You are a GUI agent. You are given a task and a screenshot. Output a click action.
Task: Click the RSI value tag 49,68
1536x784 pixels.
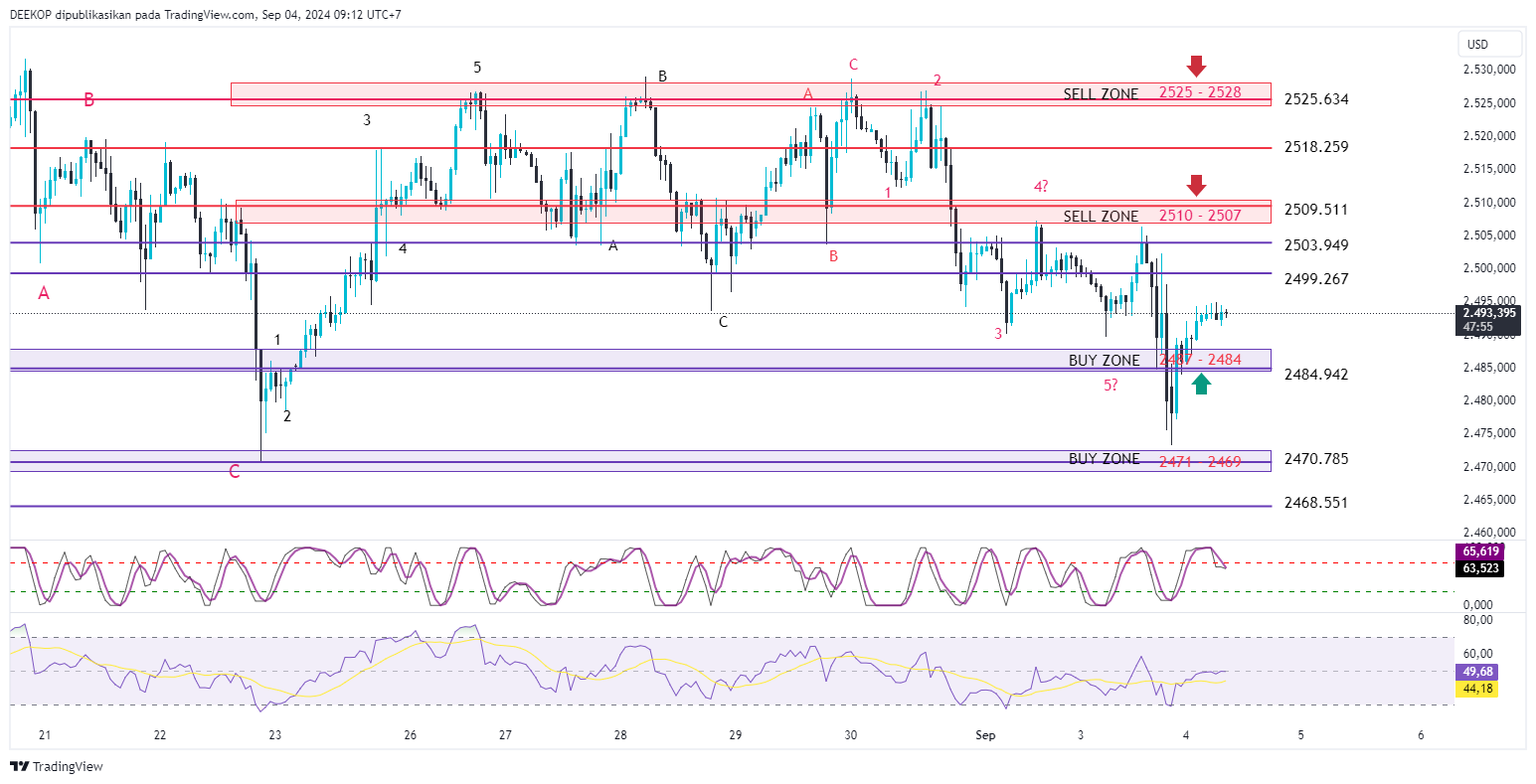pyautogui.click(x=1477, y=672)
